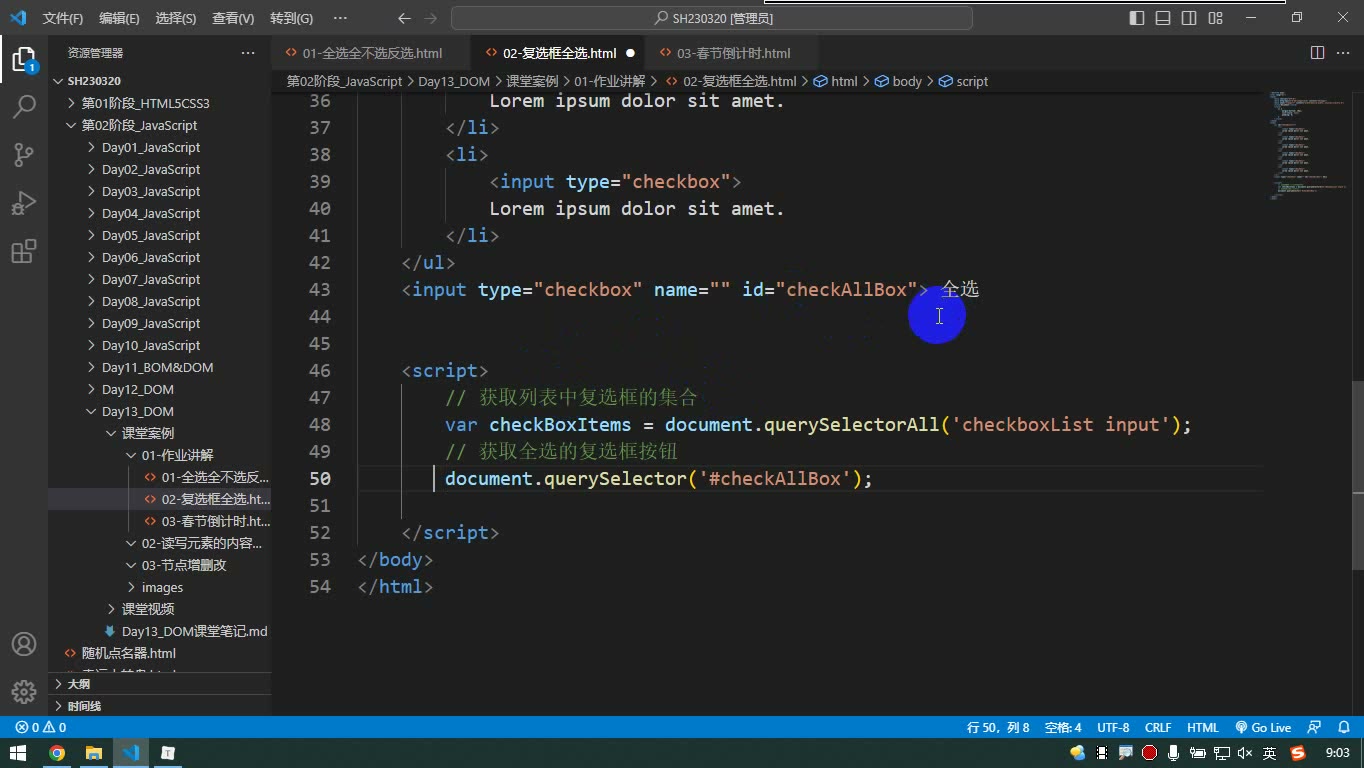Viewport: 1364px width, 768px height.
Task: Open the Run and Debug view
Action: pyautogui.click(x=24, y=202)
